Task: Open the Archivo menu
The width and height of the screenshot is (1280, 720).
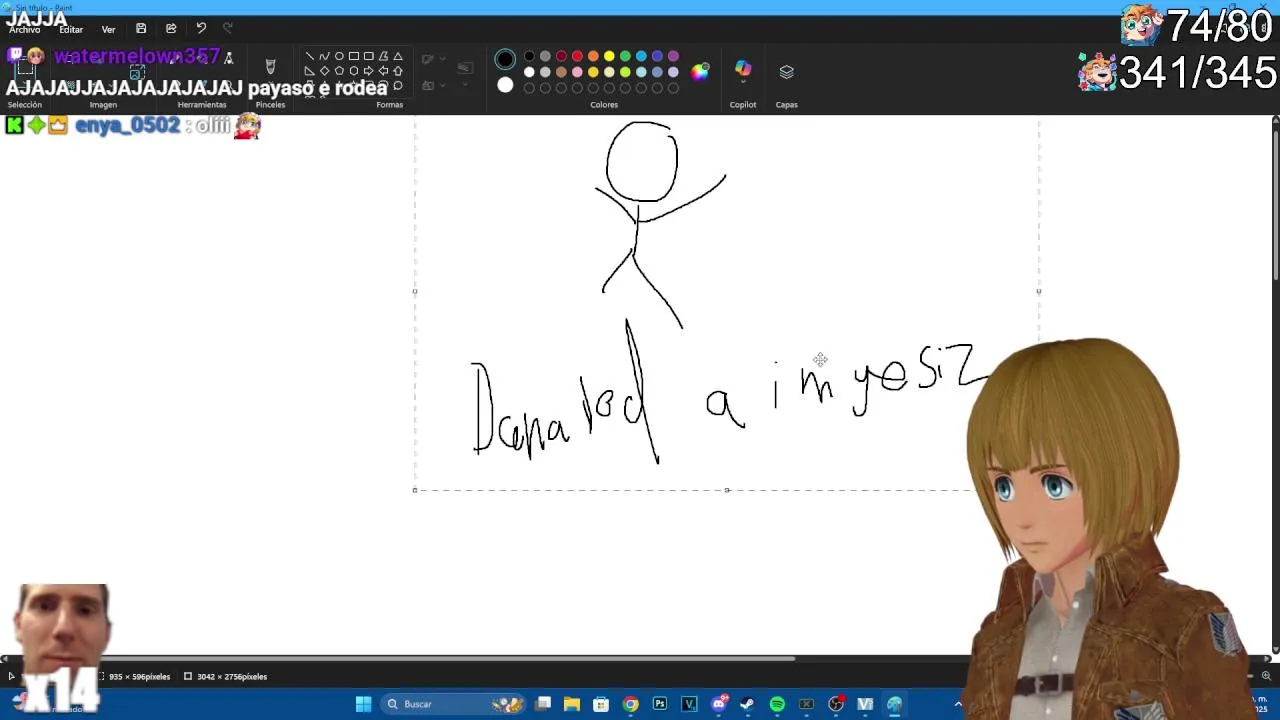Action: [25, 29]
